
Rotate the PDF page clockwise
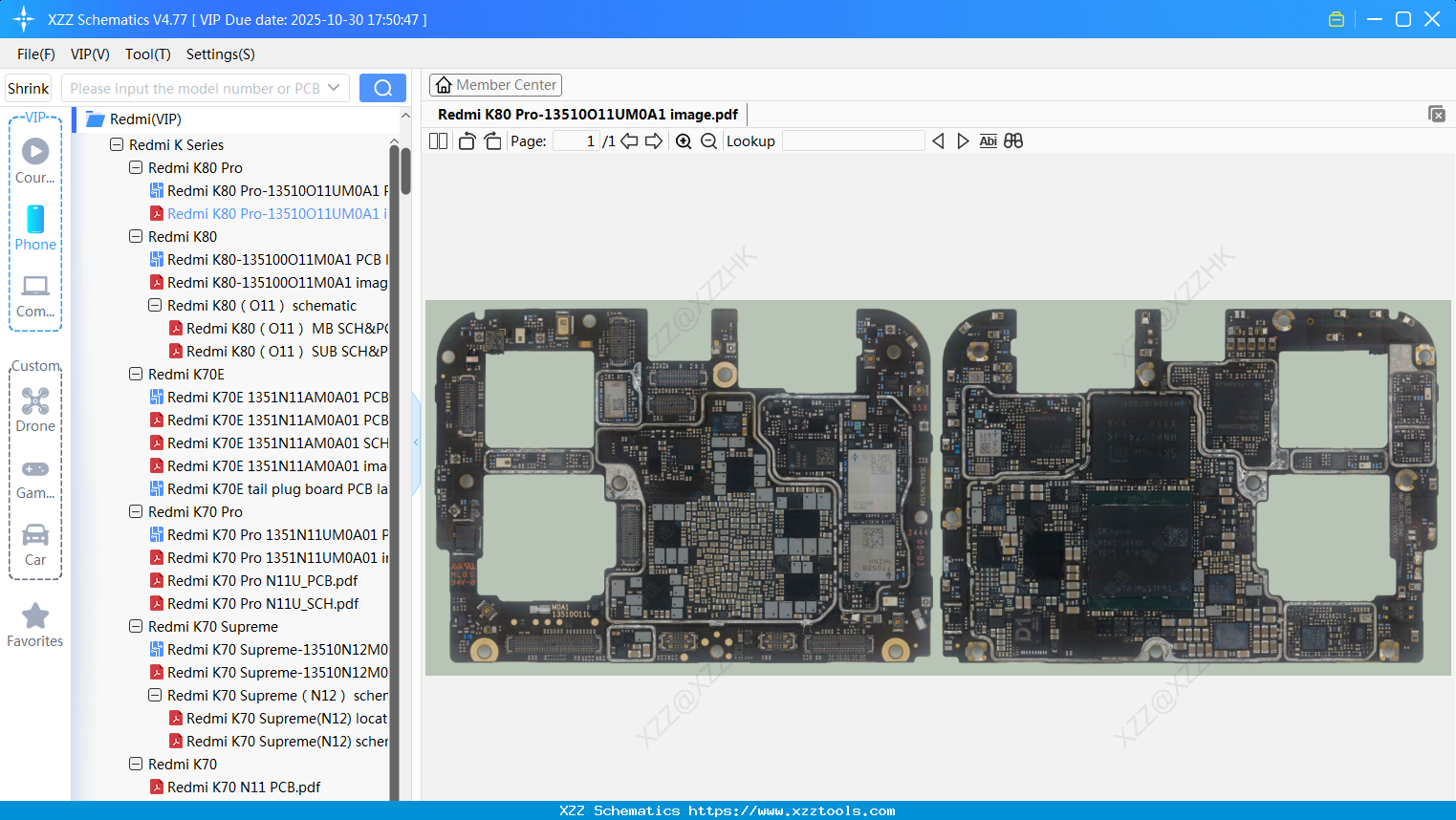pyautogui.click(x=492, y=141)
